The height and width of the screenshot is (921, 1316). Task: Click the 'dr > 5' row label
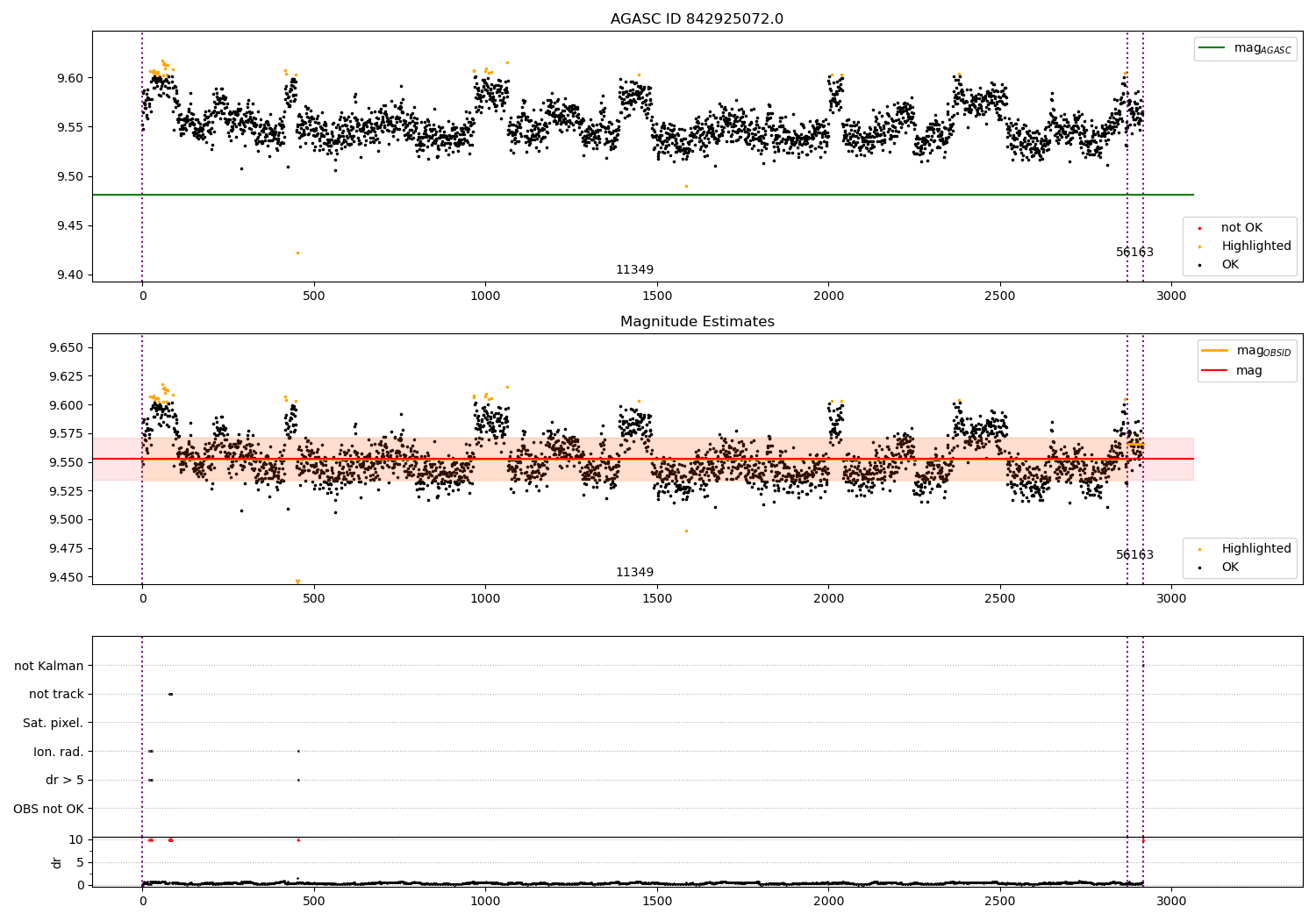click(x=65, y=781)
